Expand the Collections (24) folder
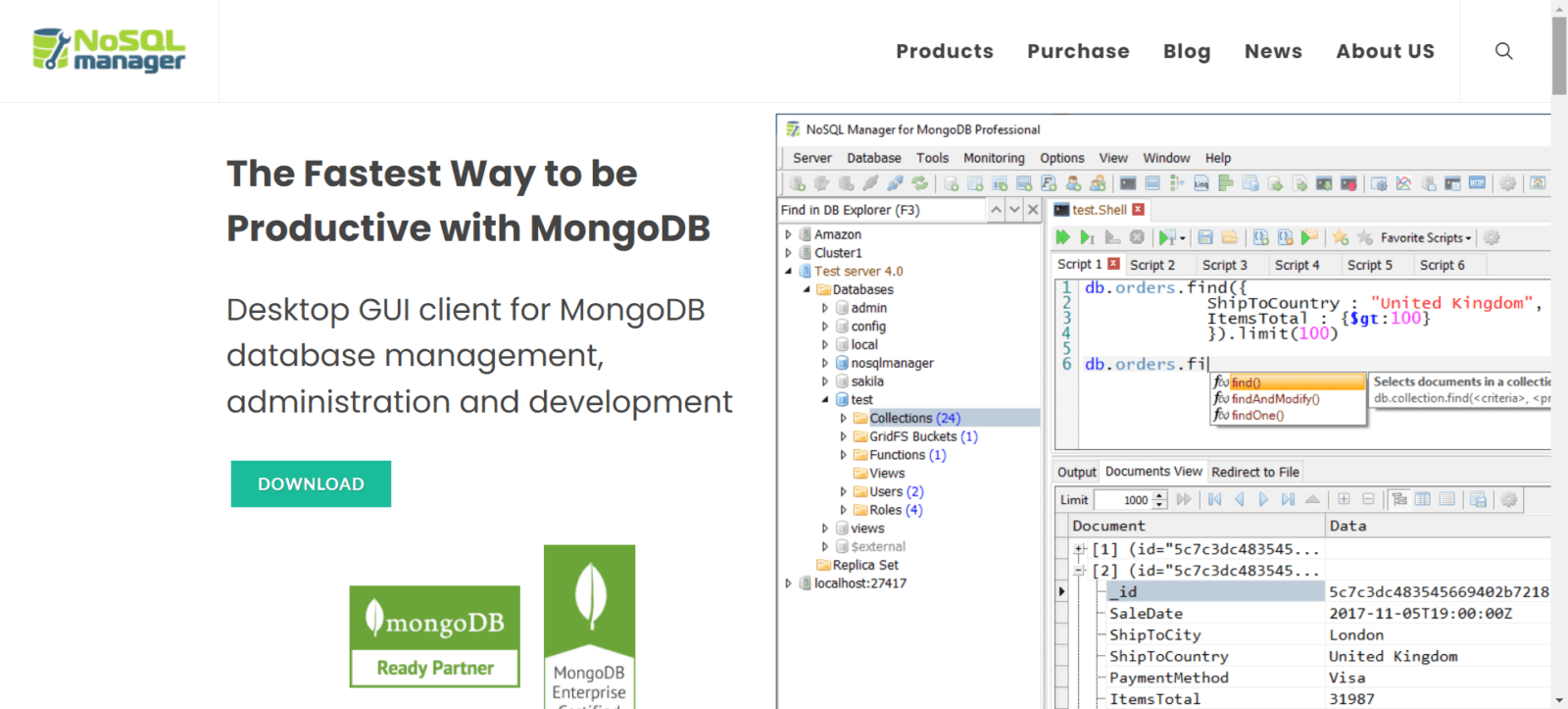Image resolution: width=1568 pixels, height=709 pixels. click(843, 418)
